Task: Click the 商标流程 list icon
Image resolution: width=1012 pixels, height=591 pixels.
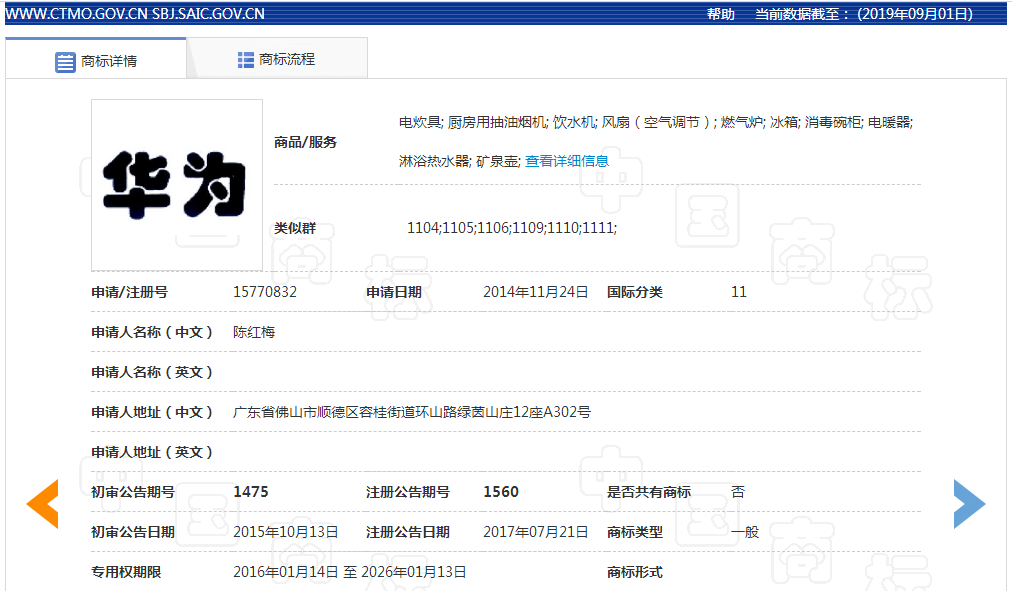Action: [245, 60]
